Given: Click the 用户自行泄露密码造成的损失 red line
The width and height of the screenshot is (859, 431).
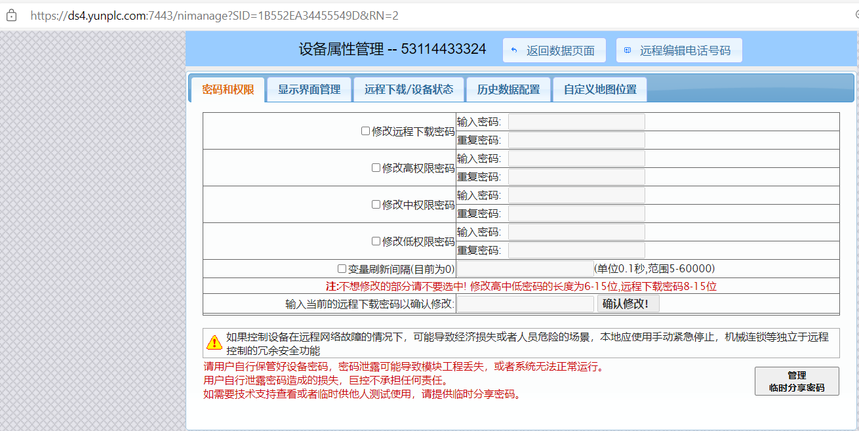Looking at the screenshot, I should point(326,380).
